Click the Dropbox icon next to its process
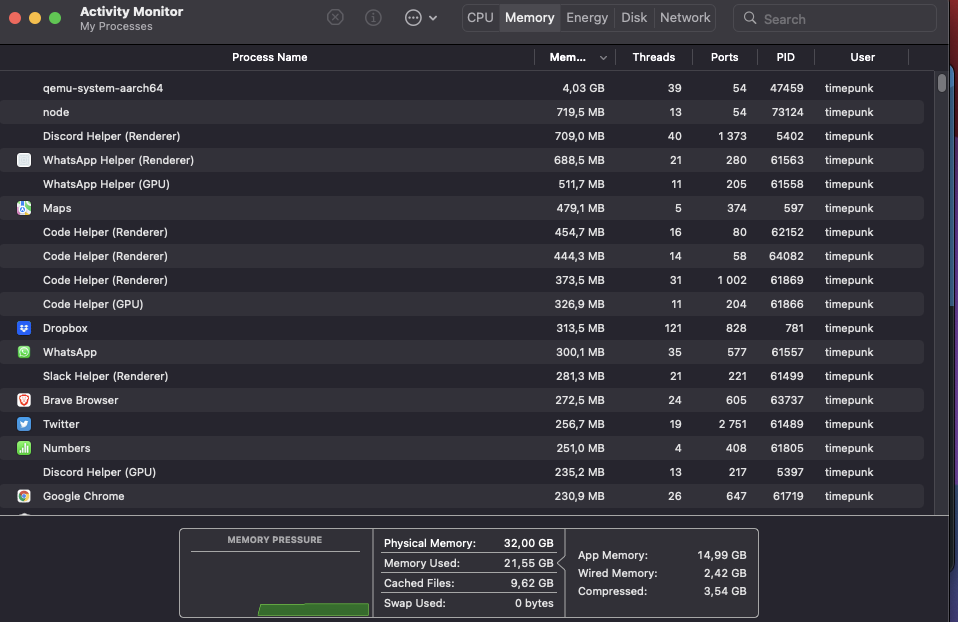The height and width of the screenshot is (622, 958). pyautogui.click(x=24, y=328)
